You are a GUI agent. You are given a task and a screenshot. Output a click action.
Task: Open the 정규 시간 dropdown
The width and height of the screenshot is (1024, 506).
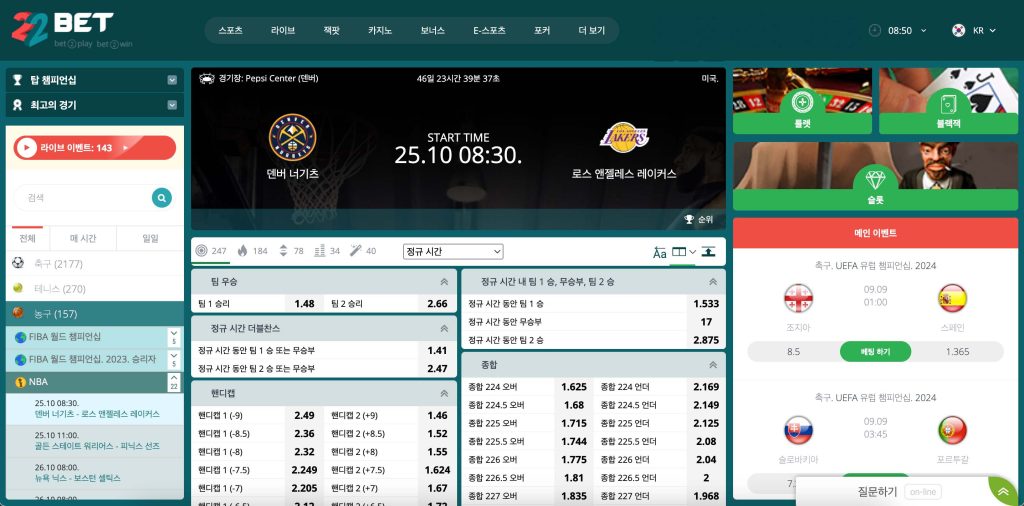tap(453, 251)
